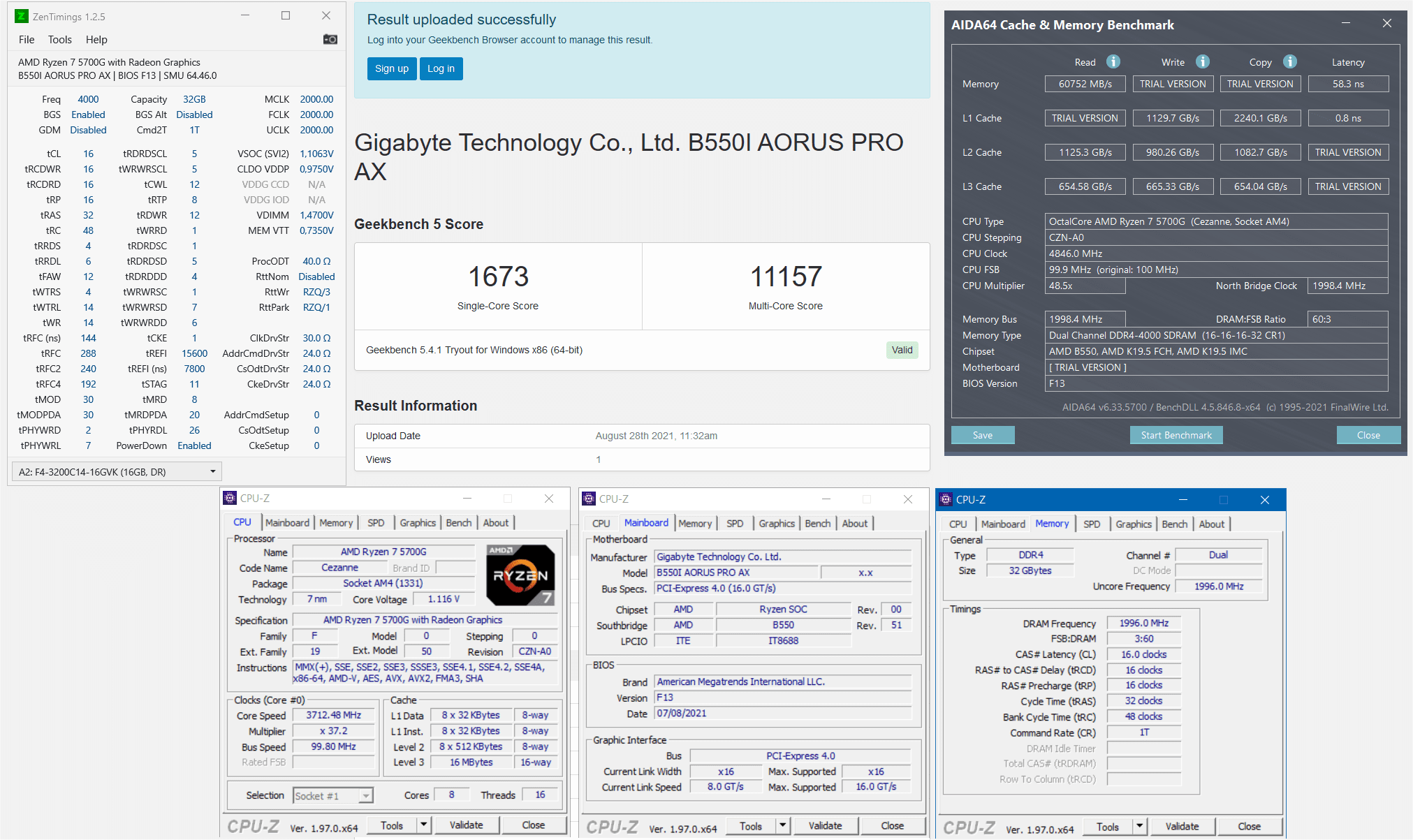Select the CPU tab in the CPU-Z Memory tab window
1413x840 pixels.
coord(958,524)
